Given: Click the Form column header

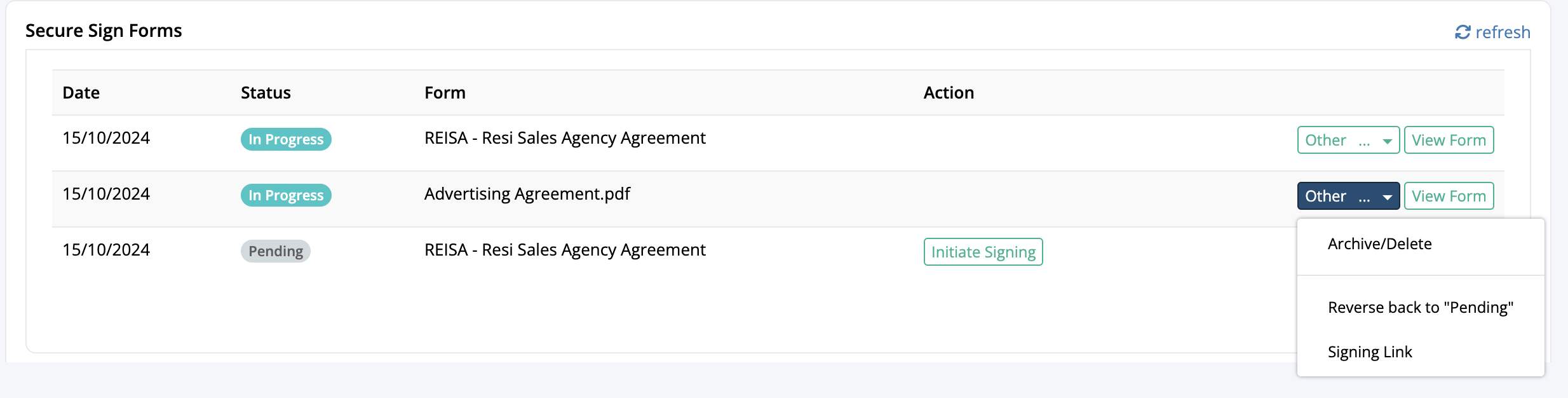Looking at the screenshot, I should pos(445,93).
